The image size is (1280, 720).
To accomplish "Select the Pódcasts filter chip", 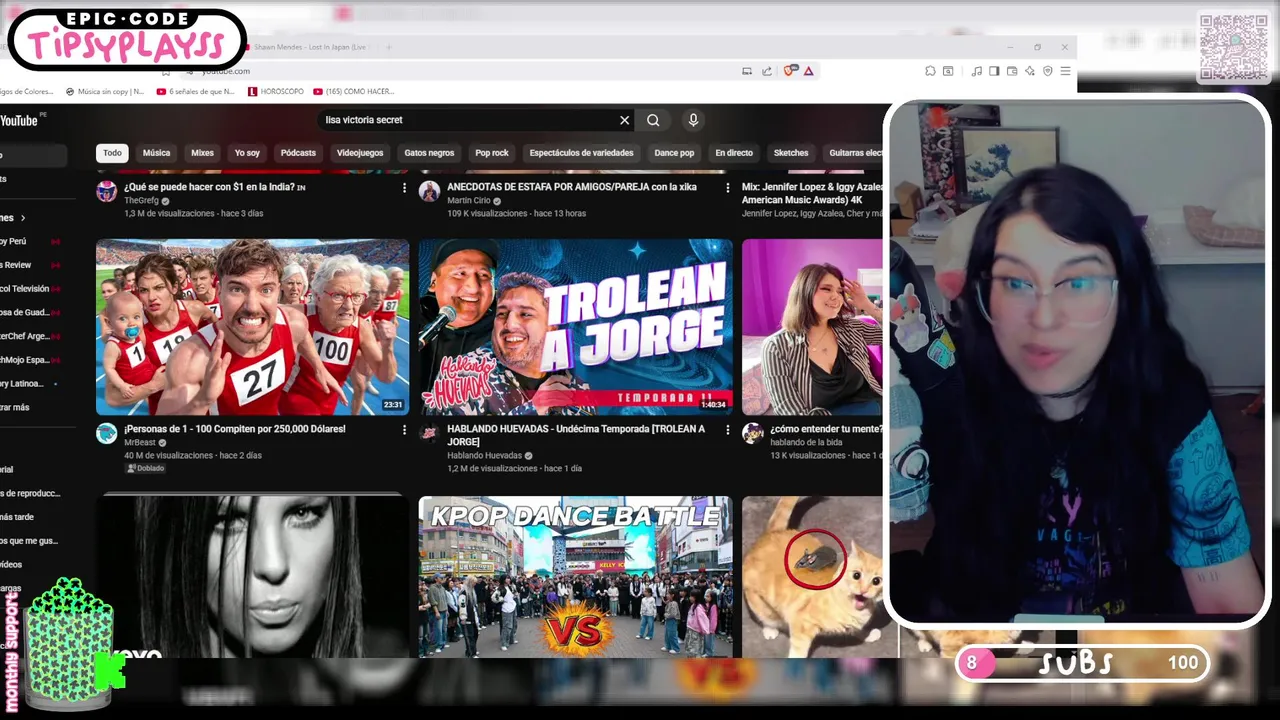I will pyautogui.click(x=298, y=153).
